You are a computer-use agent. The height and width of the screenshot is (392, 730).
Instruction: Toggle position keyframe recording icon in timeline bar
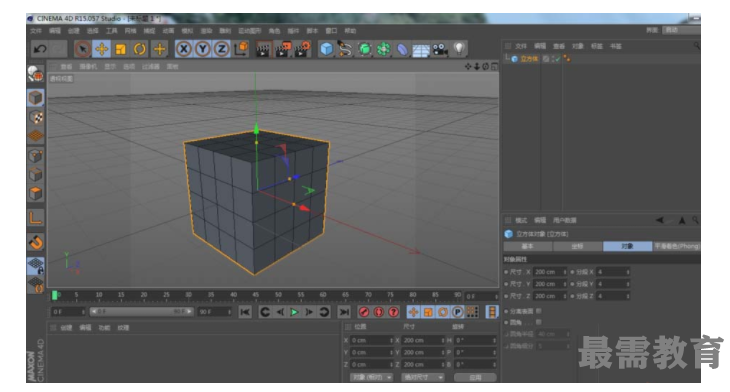(413, 312)
